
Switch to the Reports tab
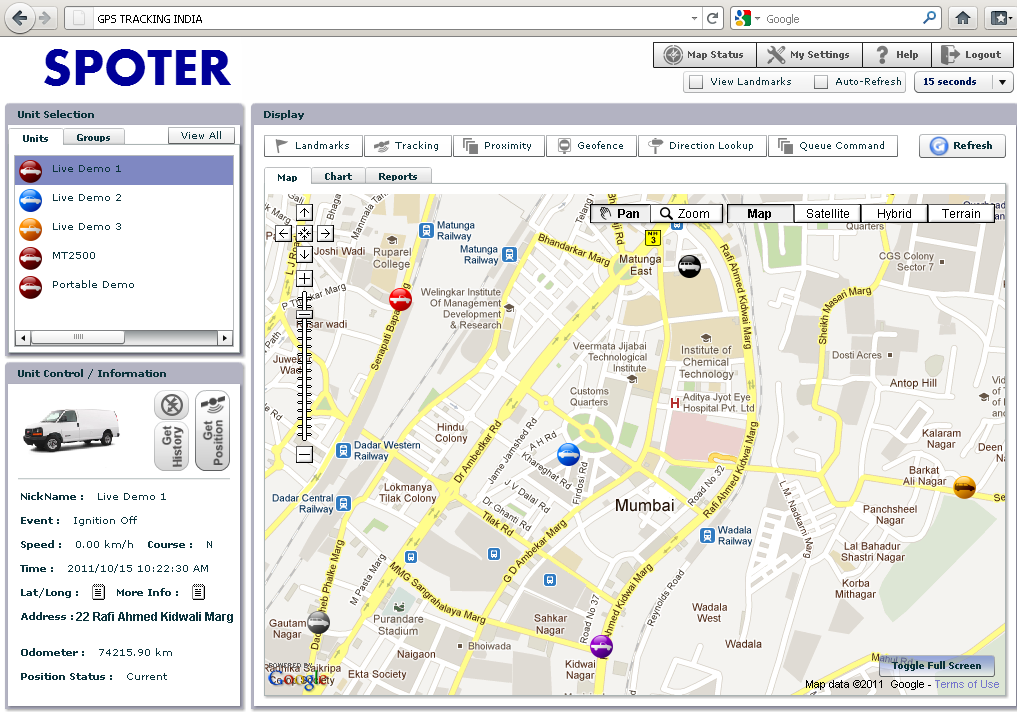[397, 176]
